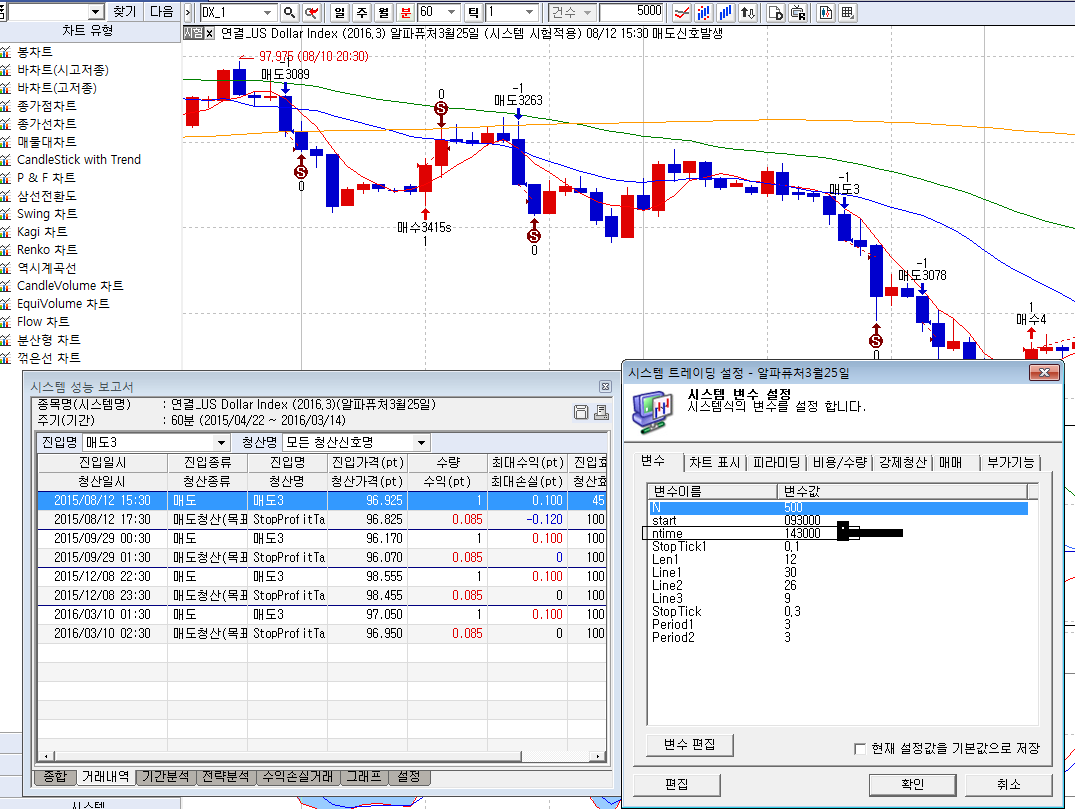Click the up-down arrows toolbar icon
Viewport: 1075px width, 809px height.
tap(746, 12)
